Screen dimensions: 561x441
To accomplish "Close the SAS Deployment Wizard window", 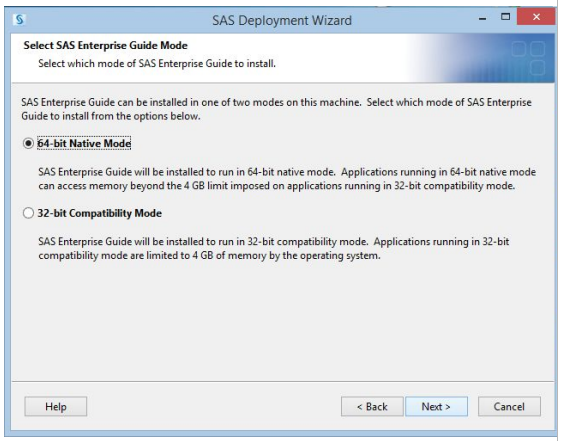I will click(536, 16).
